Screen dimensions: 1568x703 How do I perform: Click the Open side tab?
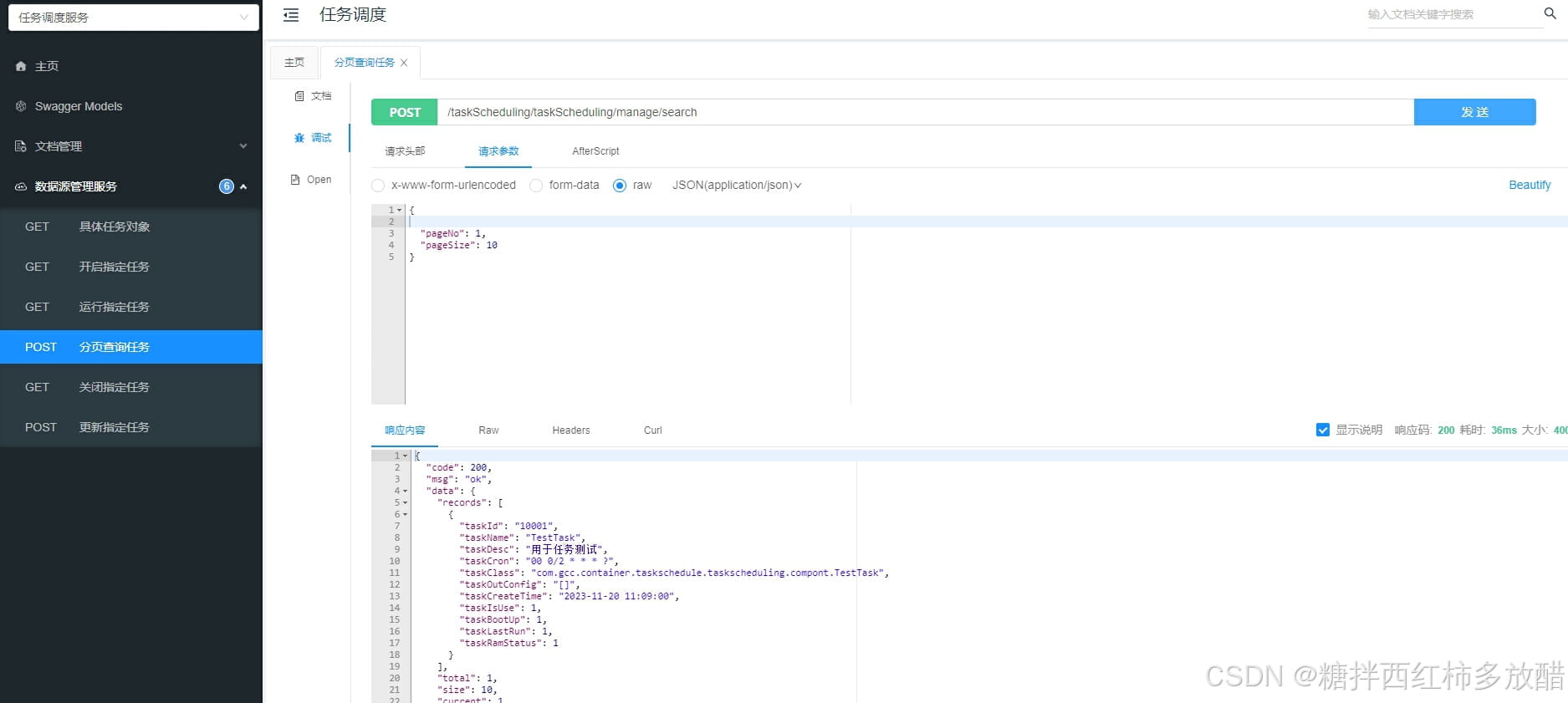[x=311, y=180]
